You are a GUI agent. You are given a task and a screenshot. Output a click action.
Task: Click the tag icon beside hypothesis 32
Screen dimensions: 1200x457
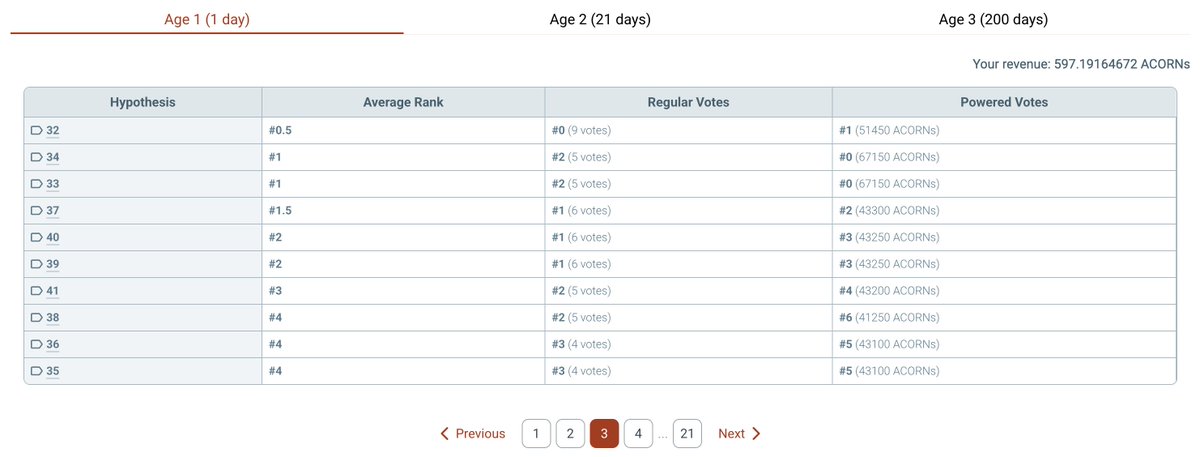[x=37, y=131]
